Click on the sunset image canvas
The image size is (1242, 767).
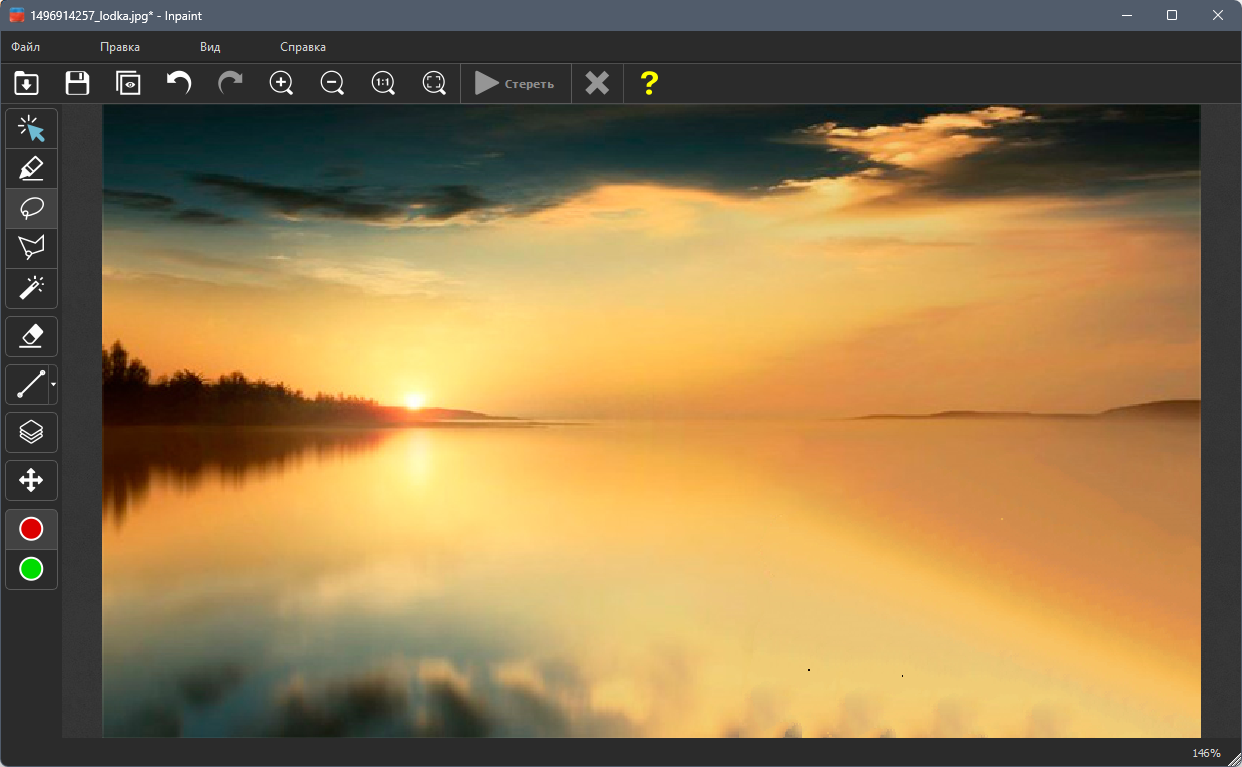(x=651, y=421)
